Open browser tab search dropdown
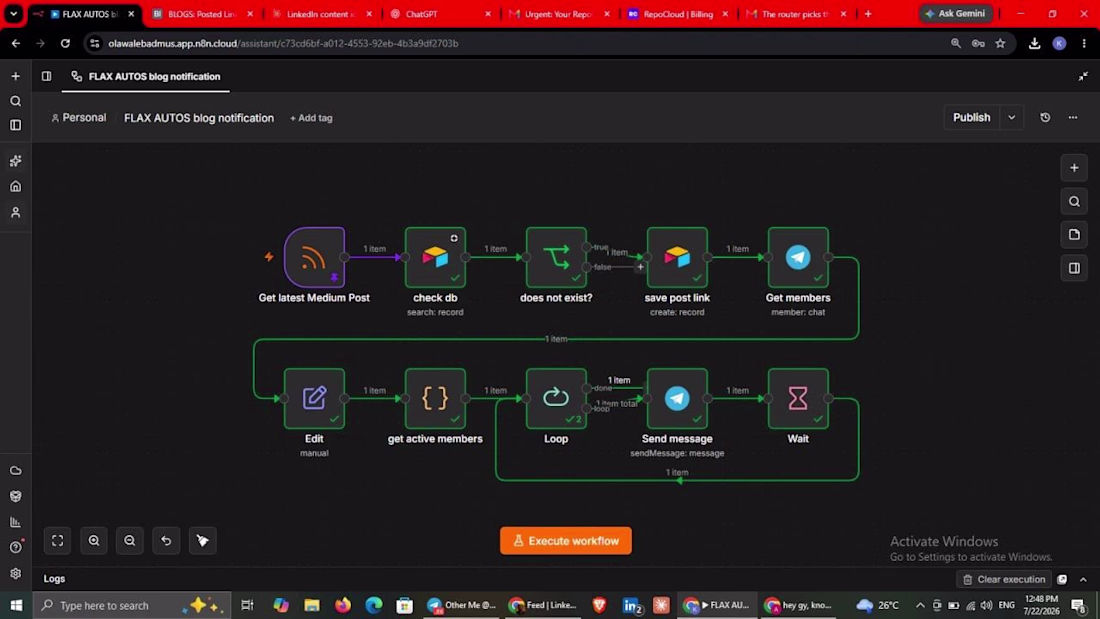 click(13, 13)
